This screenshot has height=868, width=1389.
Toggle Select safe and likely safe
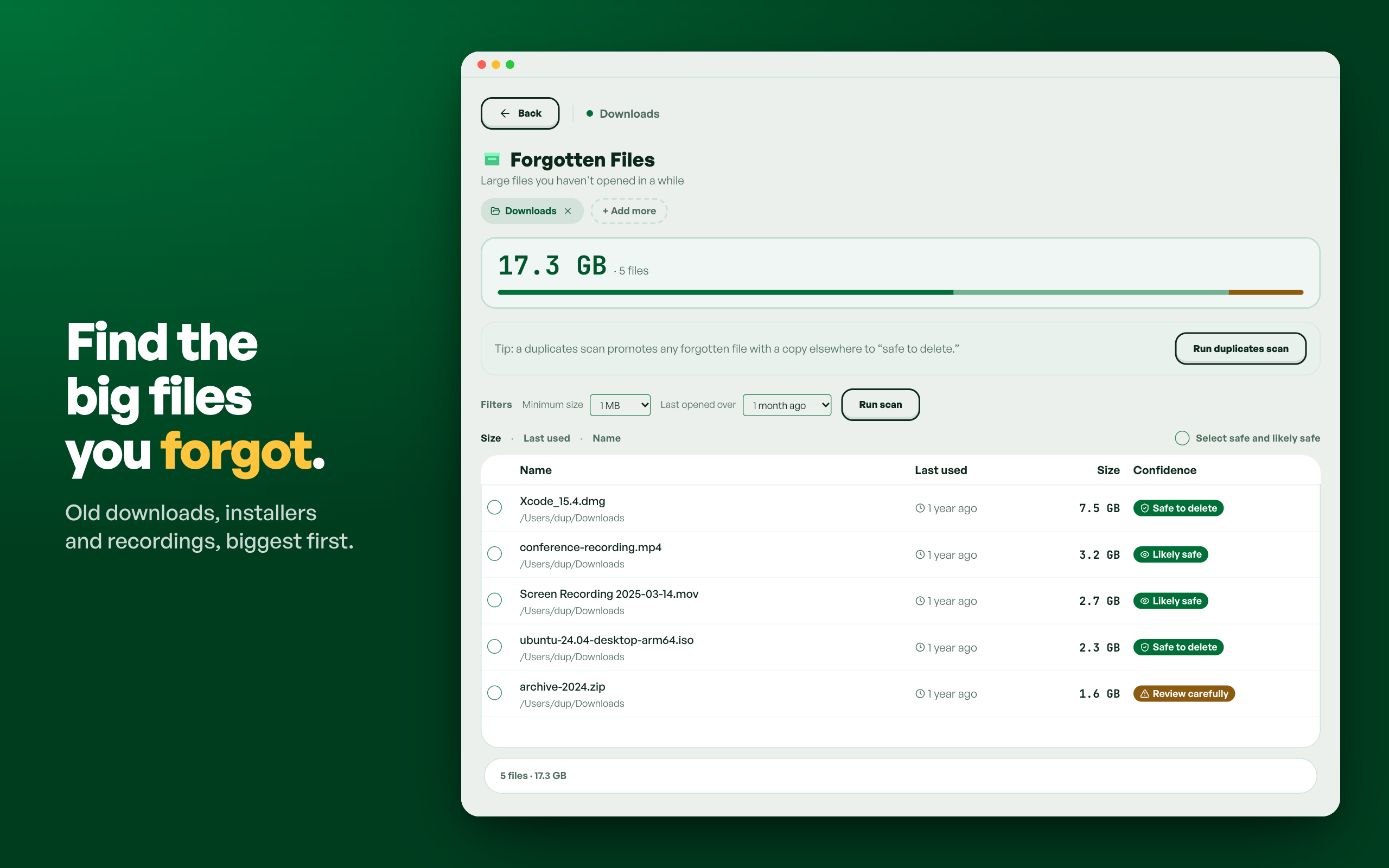tap(1182, 438)
